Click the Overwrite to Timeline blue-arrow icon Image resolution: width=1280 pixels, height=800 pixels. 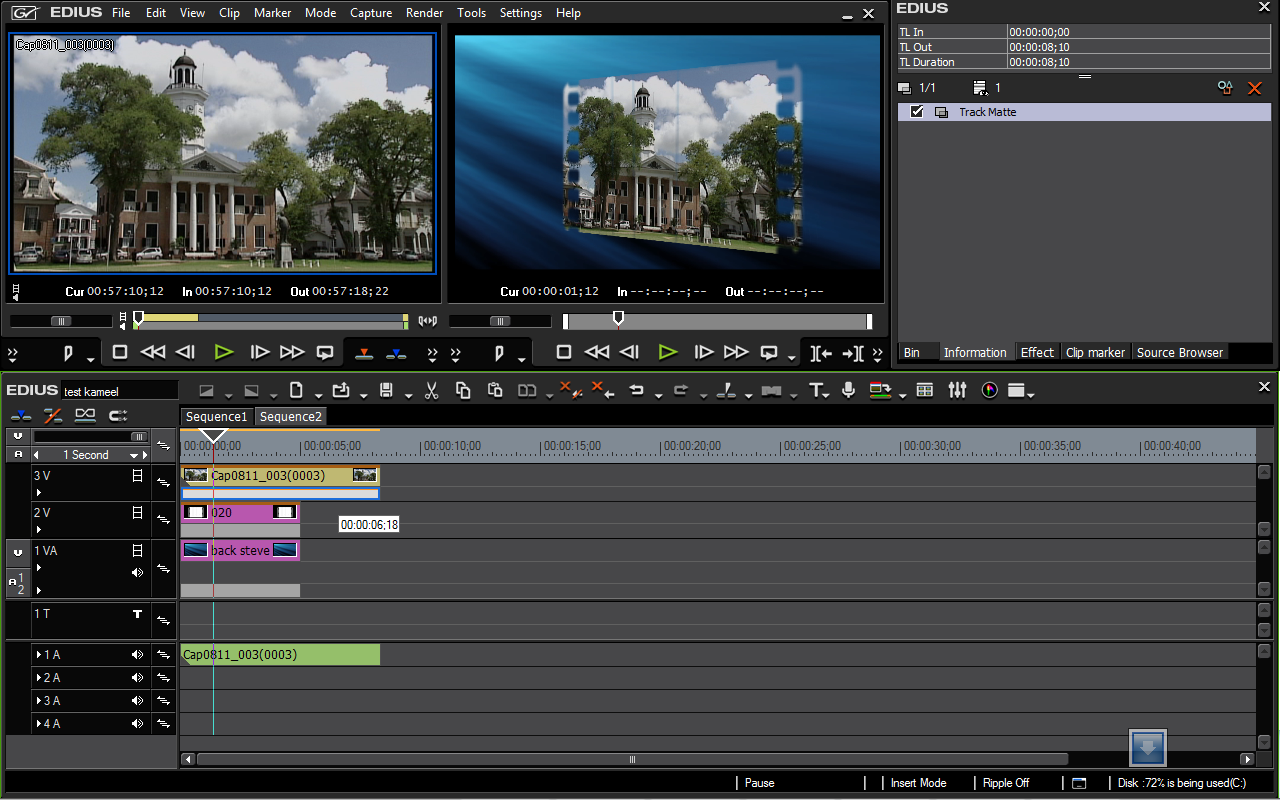[x=396, y=353]
